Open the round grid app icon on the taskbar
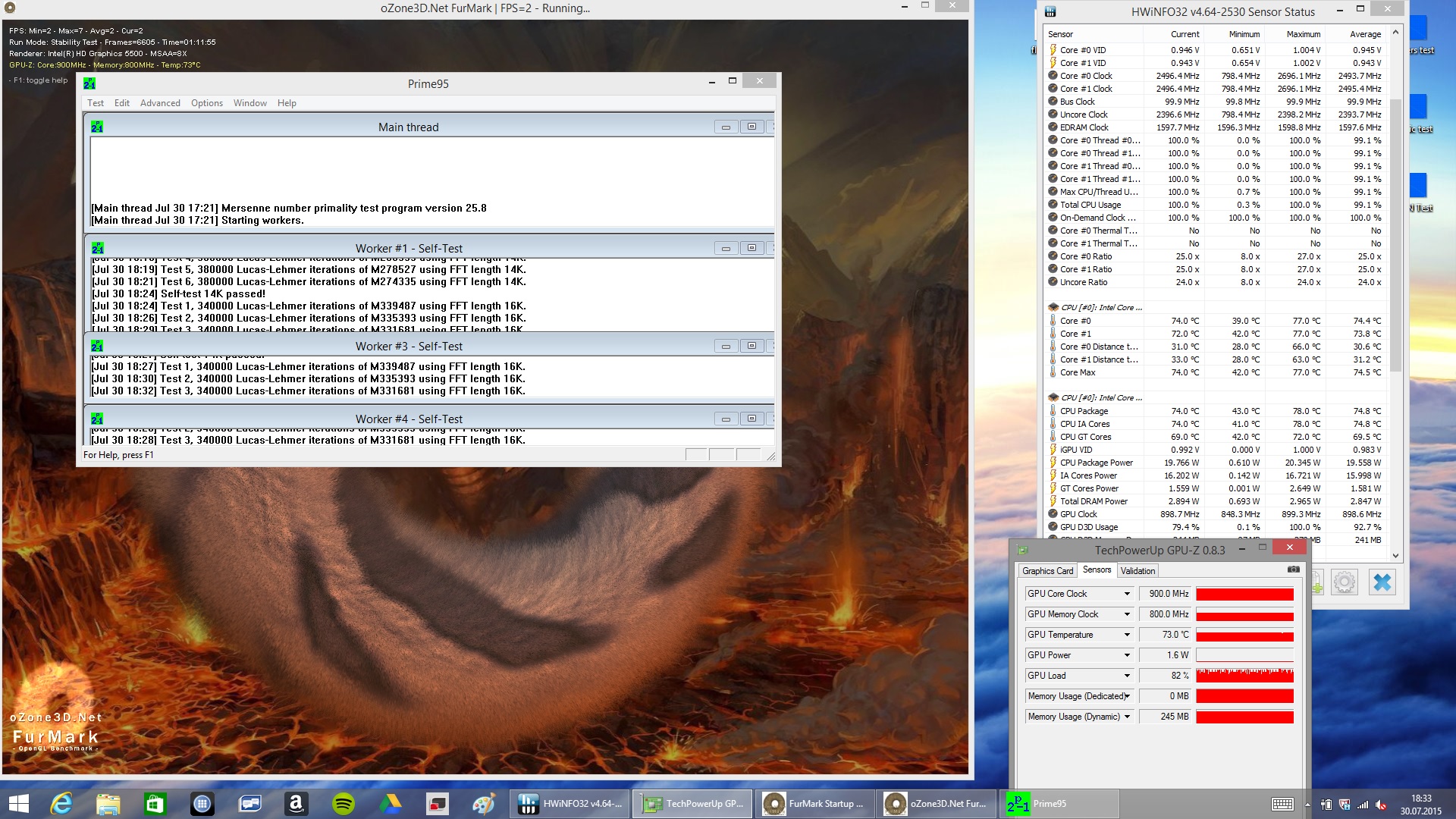Screen dimensions: 1456x819 click(x=202, y=804)
